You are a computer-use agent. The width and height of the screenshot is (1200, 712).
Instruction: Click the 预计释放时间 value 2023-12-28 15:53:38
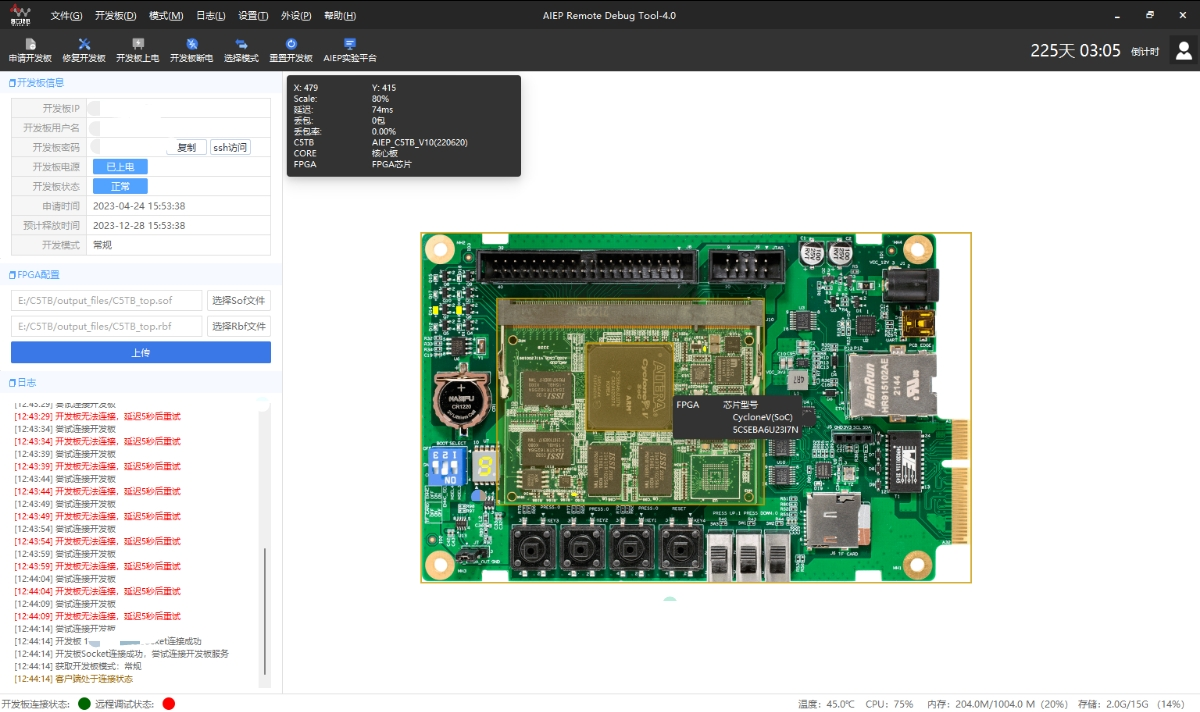pyautogui.click(x=139, y=225)
